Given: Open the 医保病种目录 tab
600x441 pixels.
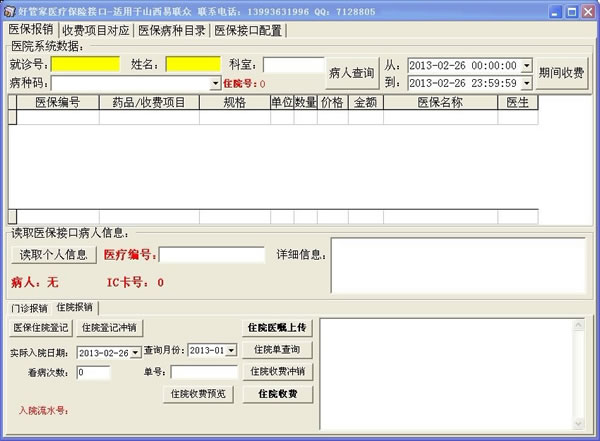Looking at the screenshot, I should click(171, 30).
